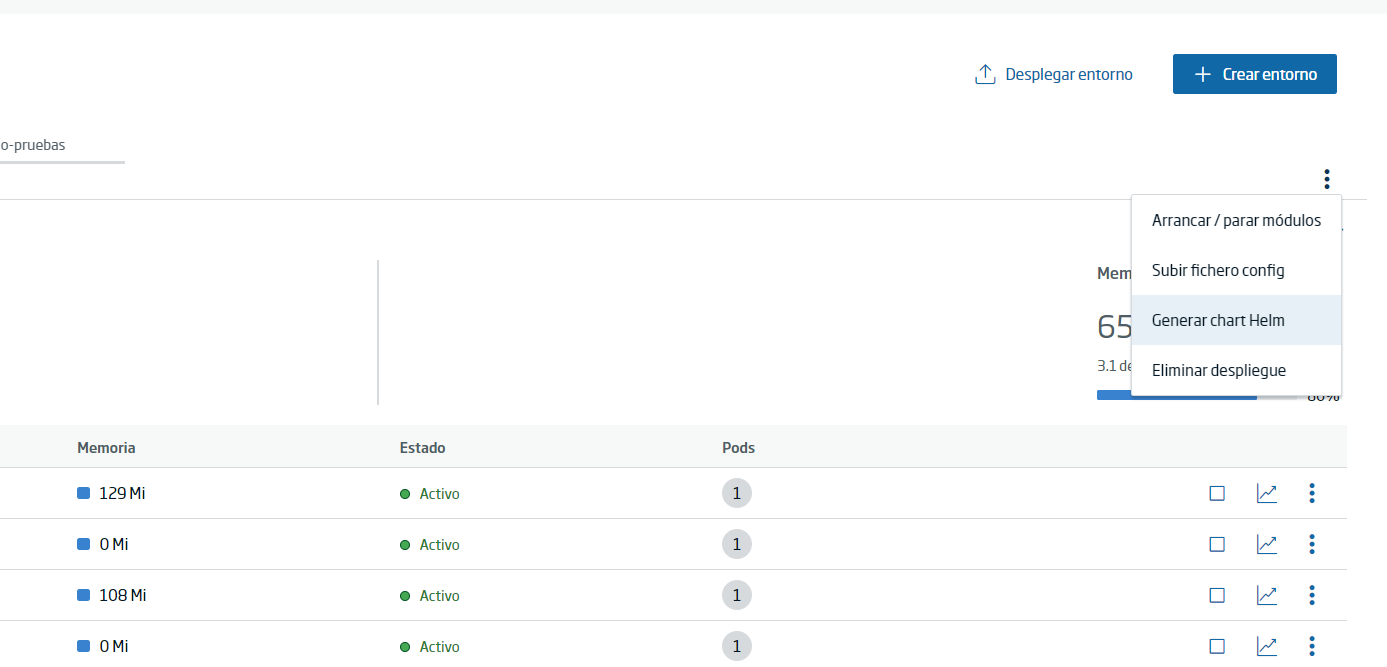Click the blue memory swatch beside 129 Mi
Viewport: 1387px width, 667px height.
(83, 493)
